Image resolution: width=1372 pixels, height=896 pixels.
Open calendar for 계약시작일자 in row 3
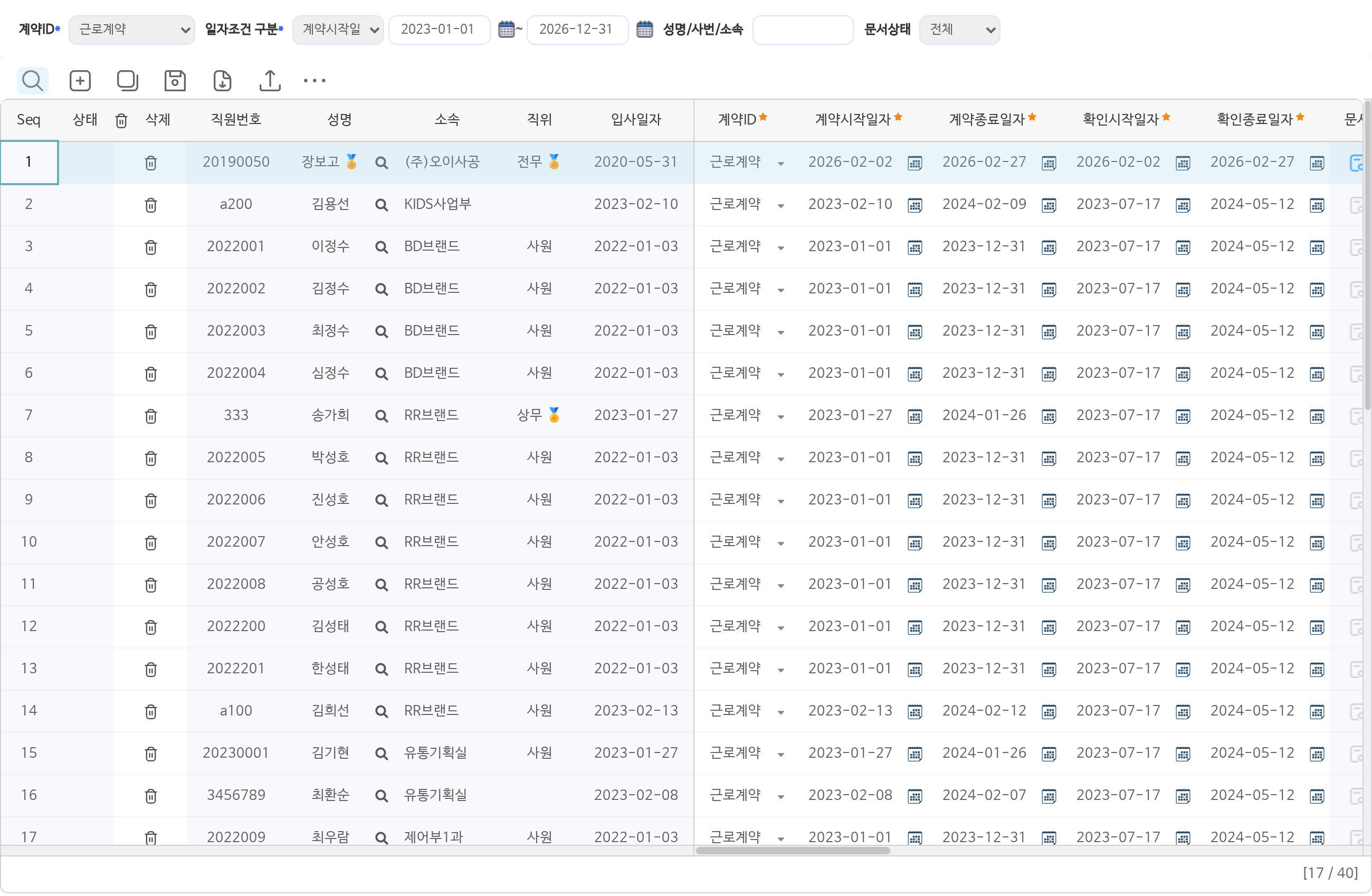tap(915, 247)
